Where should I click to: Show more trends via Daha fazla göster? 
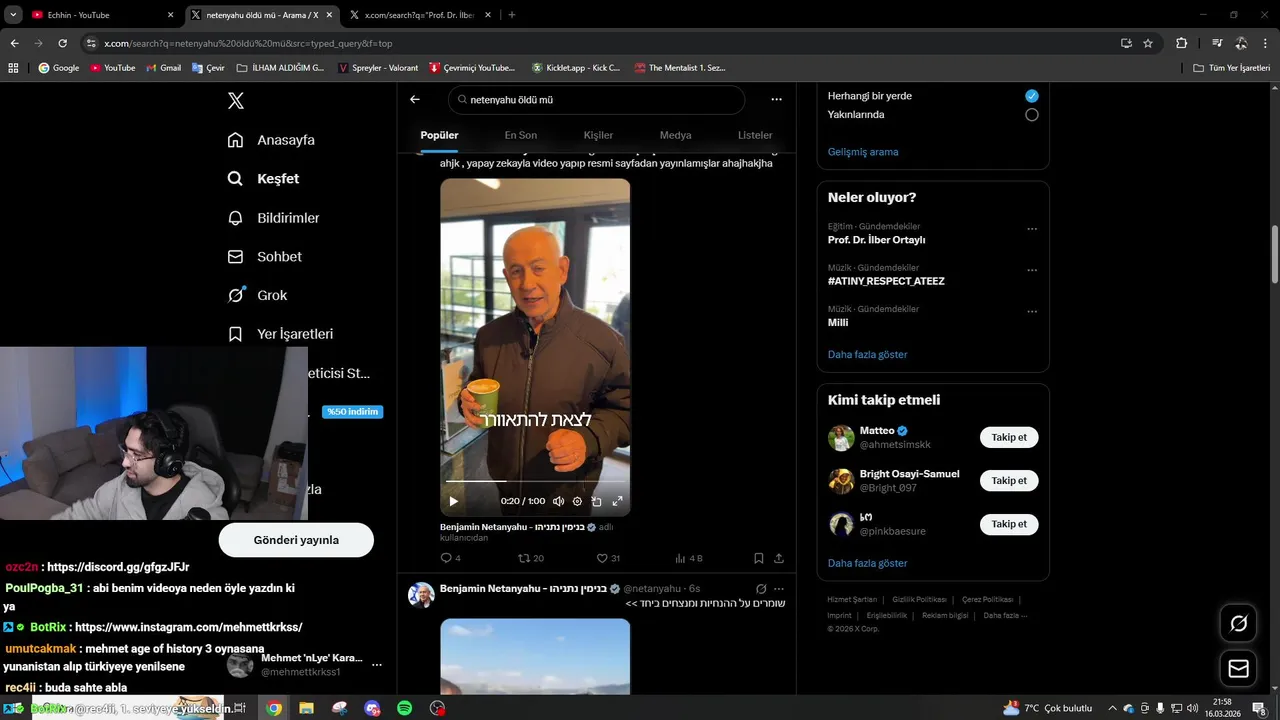coord(867,354)
